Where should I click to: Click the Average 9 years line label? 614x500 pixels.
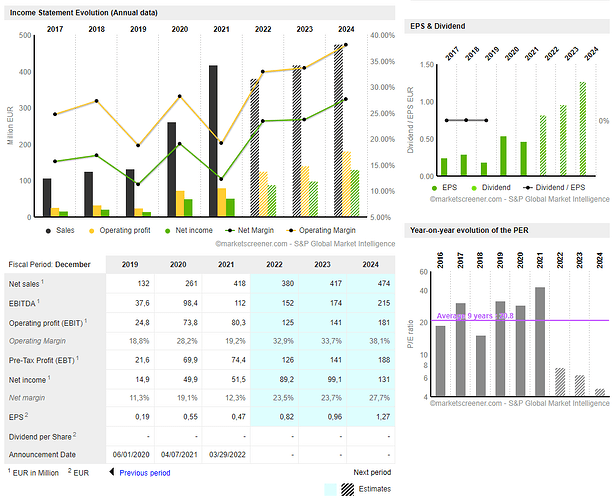475,316
